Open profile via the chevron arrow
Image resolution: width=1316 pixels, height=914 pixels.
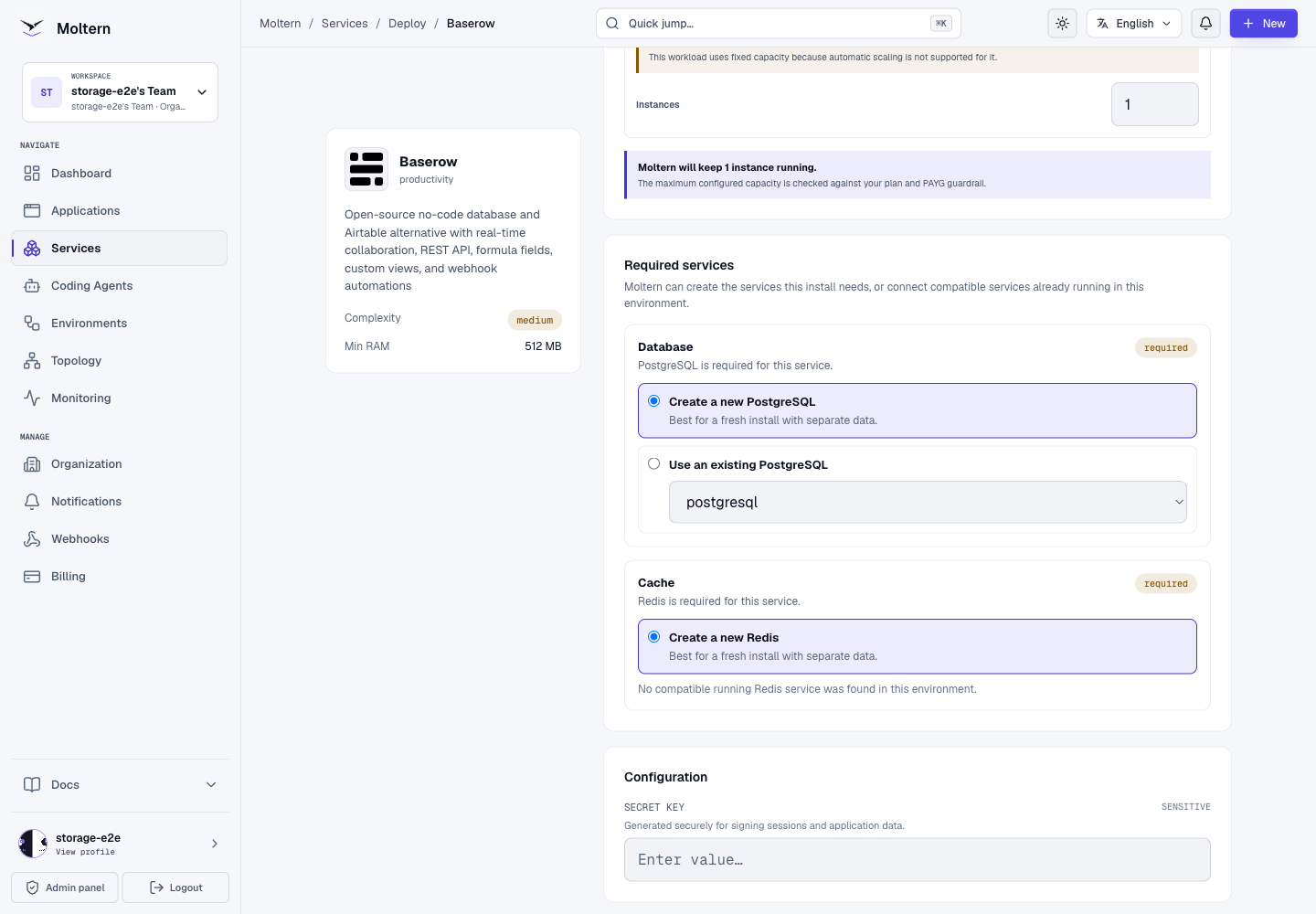(x=215, y=844)
